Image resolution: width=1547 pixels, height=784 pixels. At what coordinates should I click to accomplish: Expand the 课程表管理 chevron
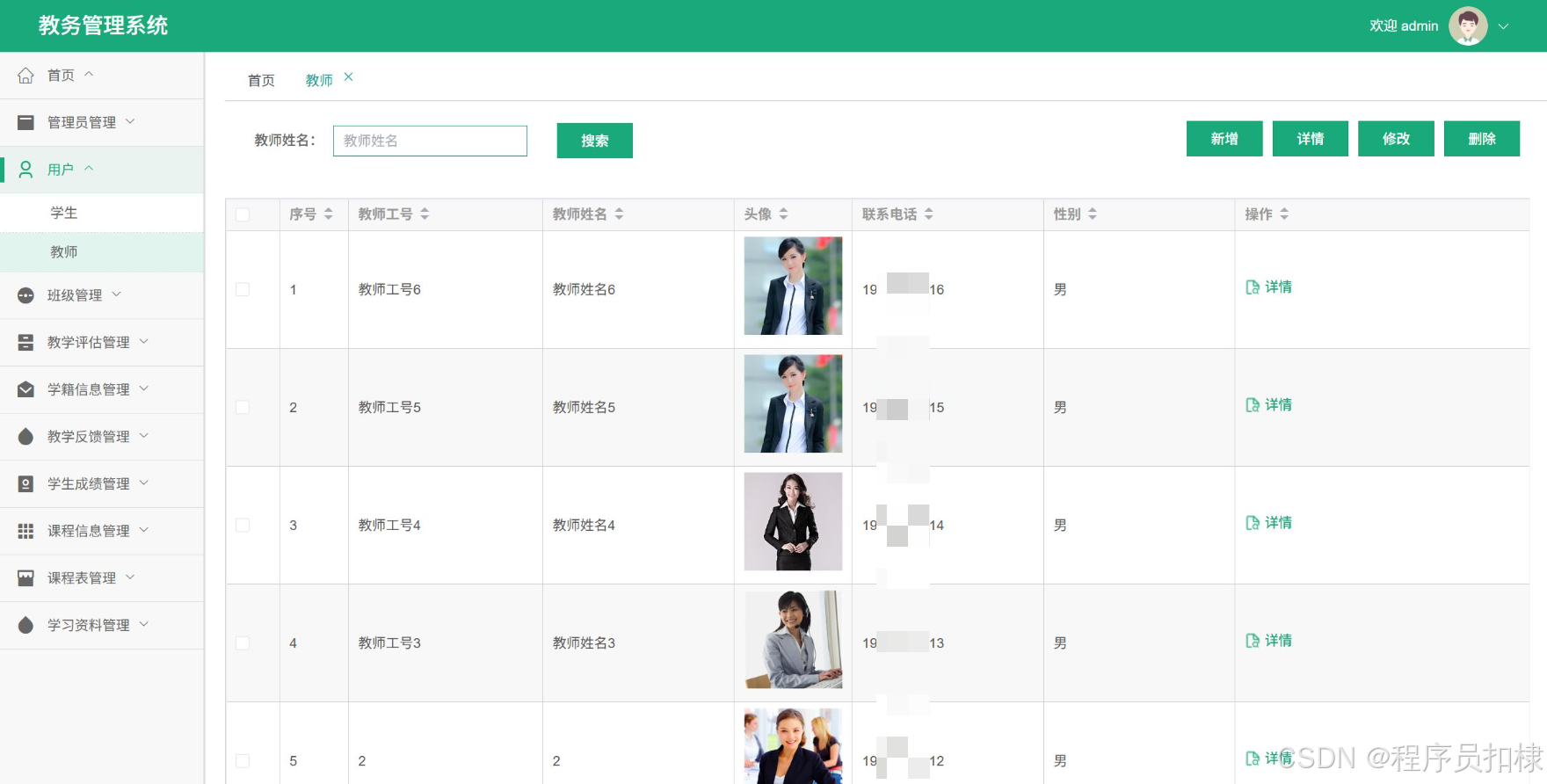[x=130, y=577]
